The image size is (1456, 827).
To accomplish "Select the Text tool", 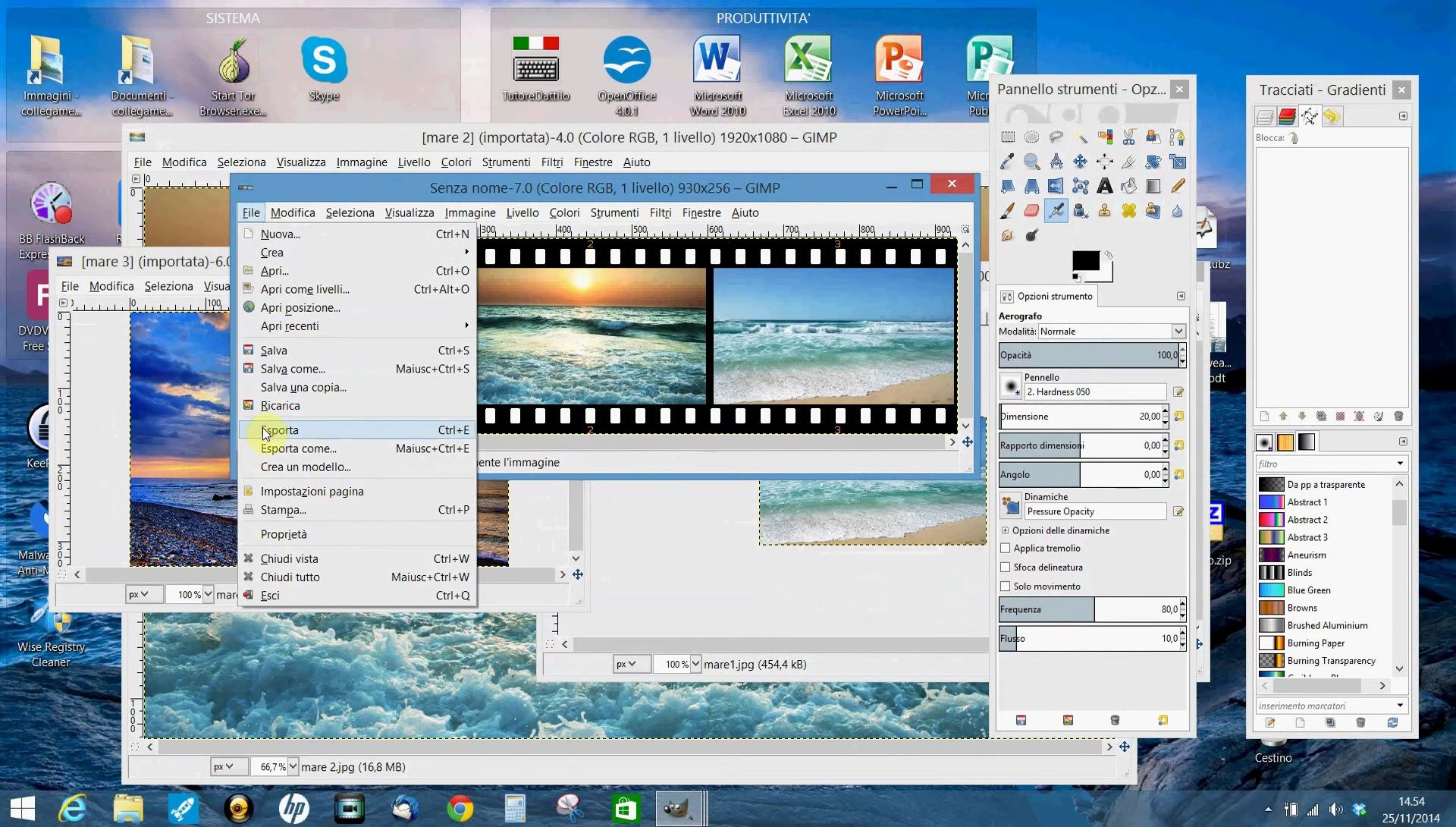I will 1105,186.
